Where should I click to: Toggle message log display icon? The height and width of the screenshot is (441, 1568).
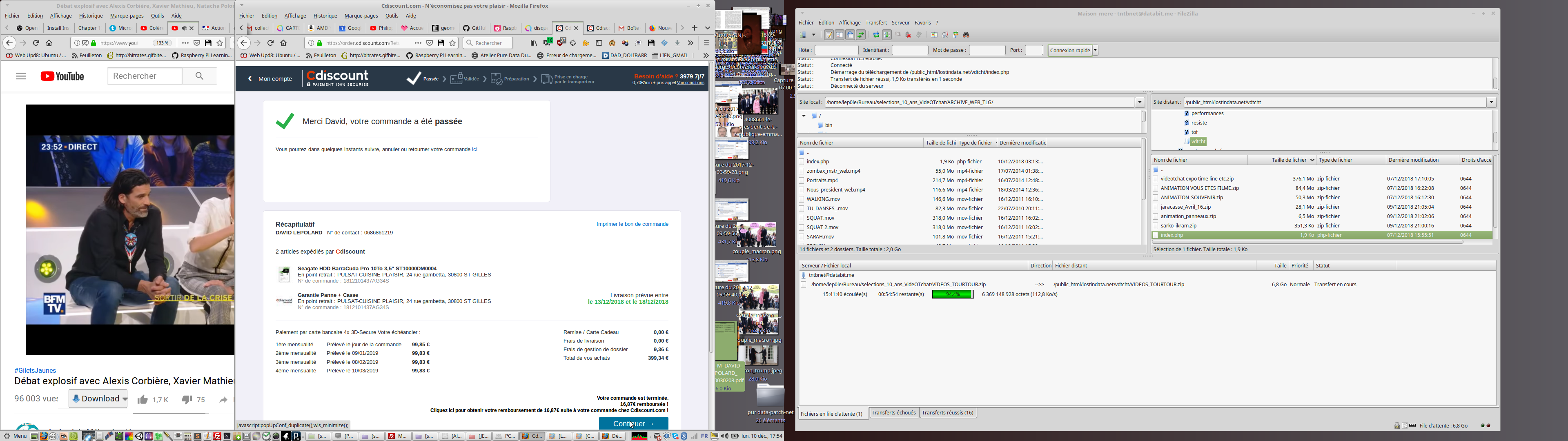(829, 35)
